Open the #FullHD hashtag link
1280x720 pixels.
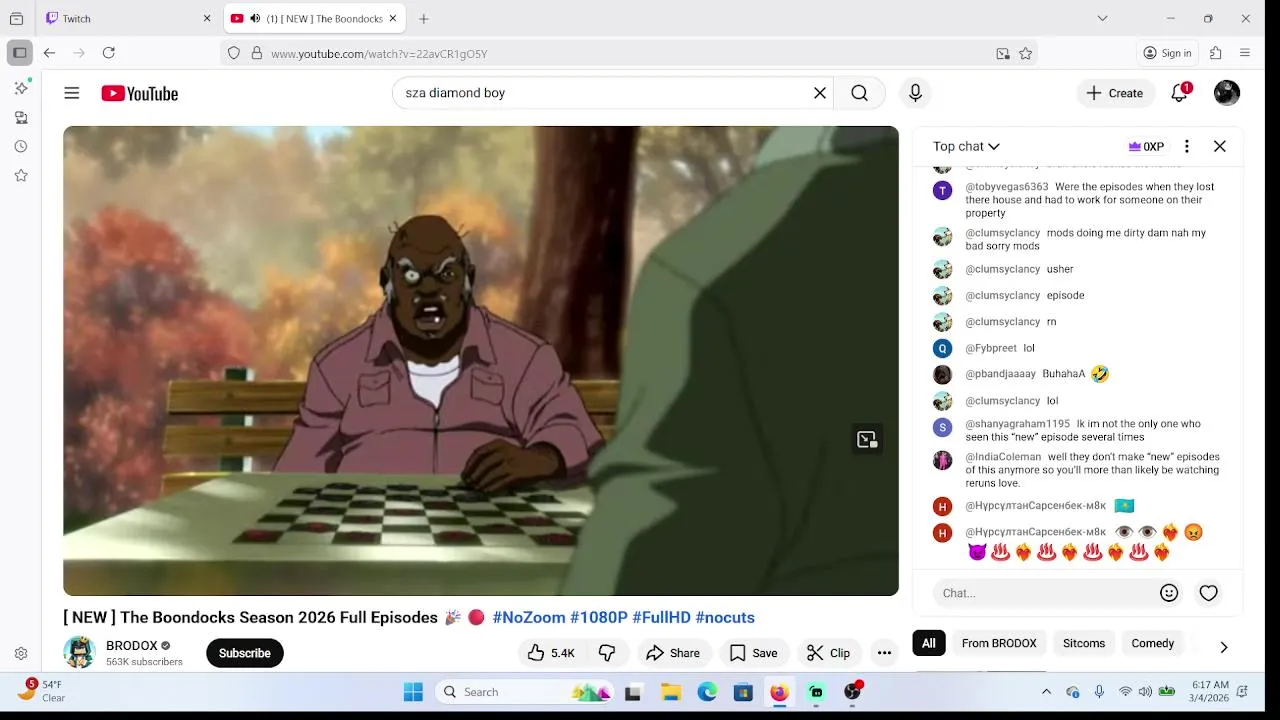point(661,618)
